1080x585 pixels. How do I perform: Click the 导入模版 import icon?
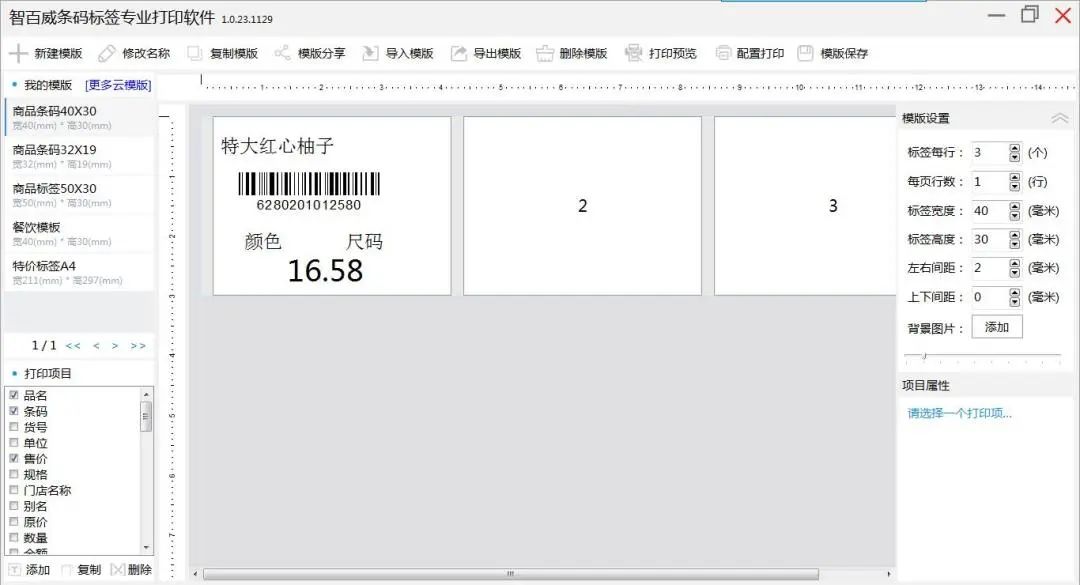tap(370, 53)
